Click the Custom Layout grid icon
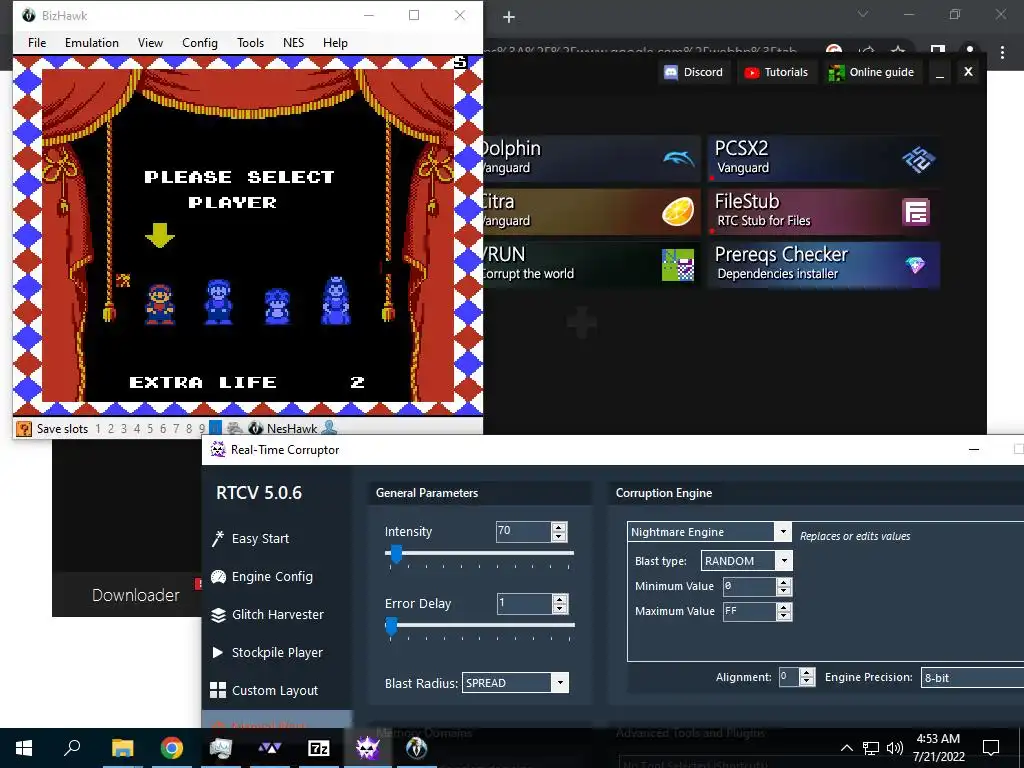 [x=217, y=690]
